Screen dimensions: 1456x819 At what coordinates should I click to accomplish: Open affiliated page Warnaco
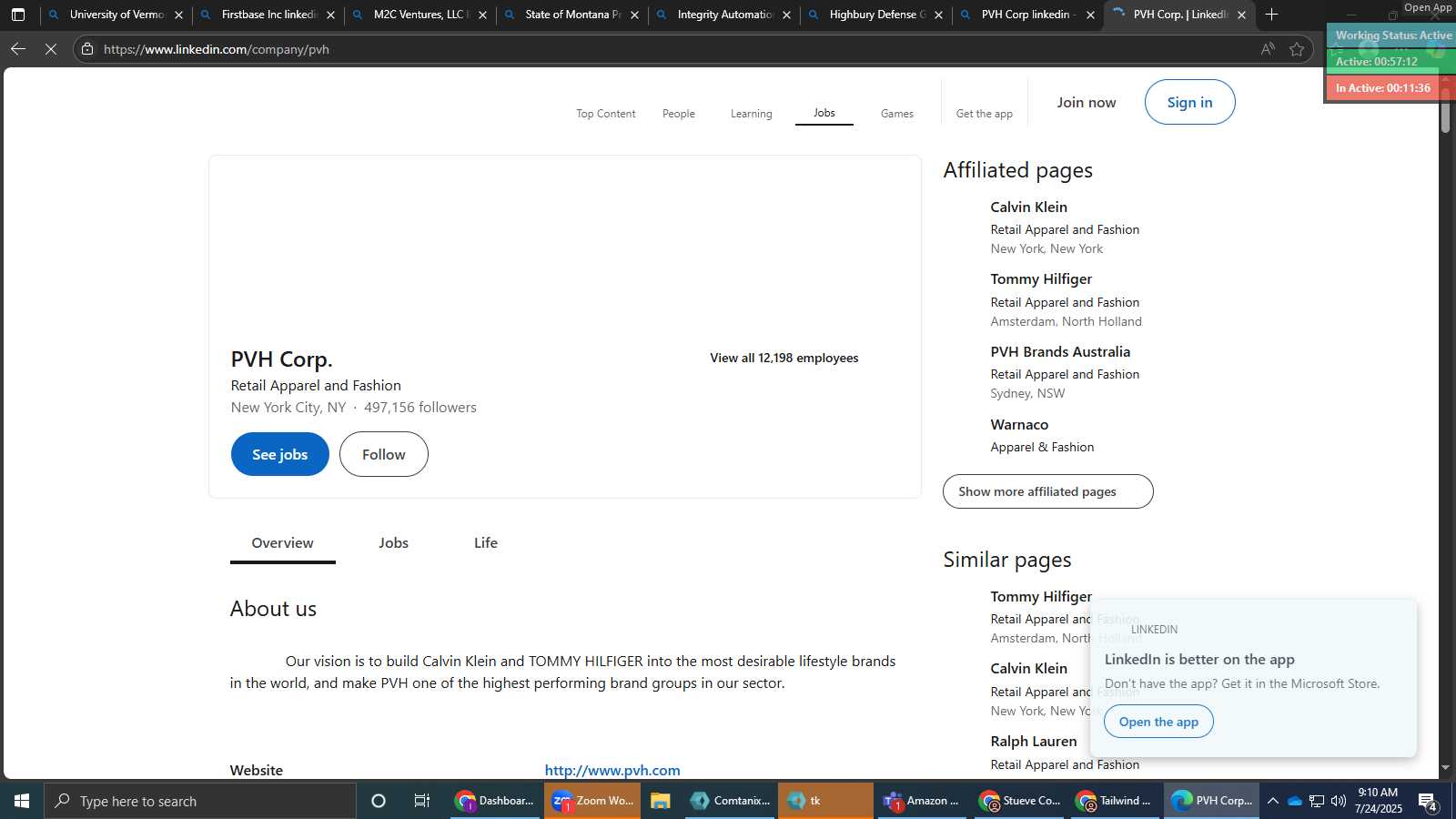tap(1019, 424)
